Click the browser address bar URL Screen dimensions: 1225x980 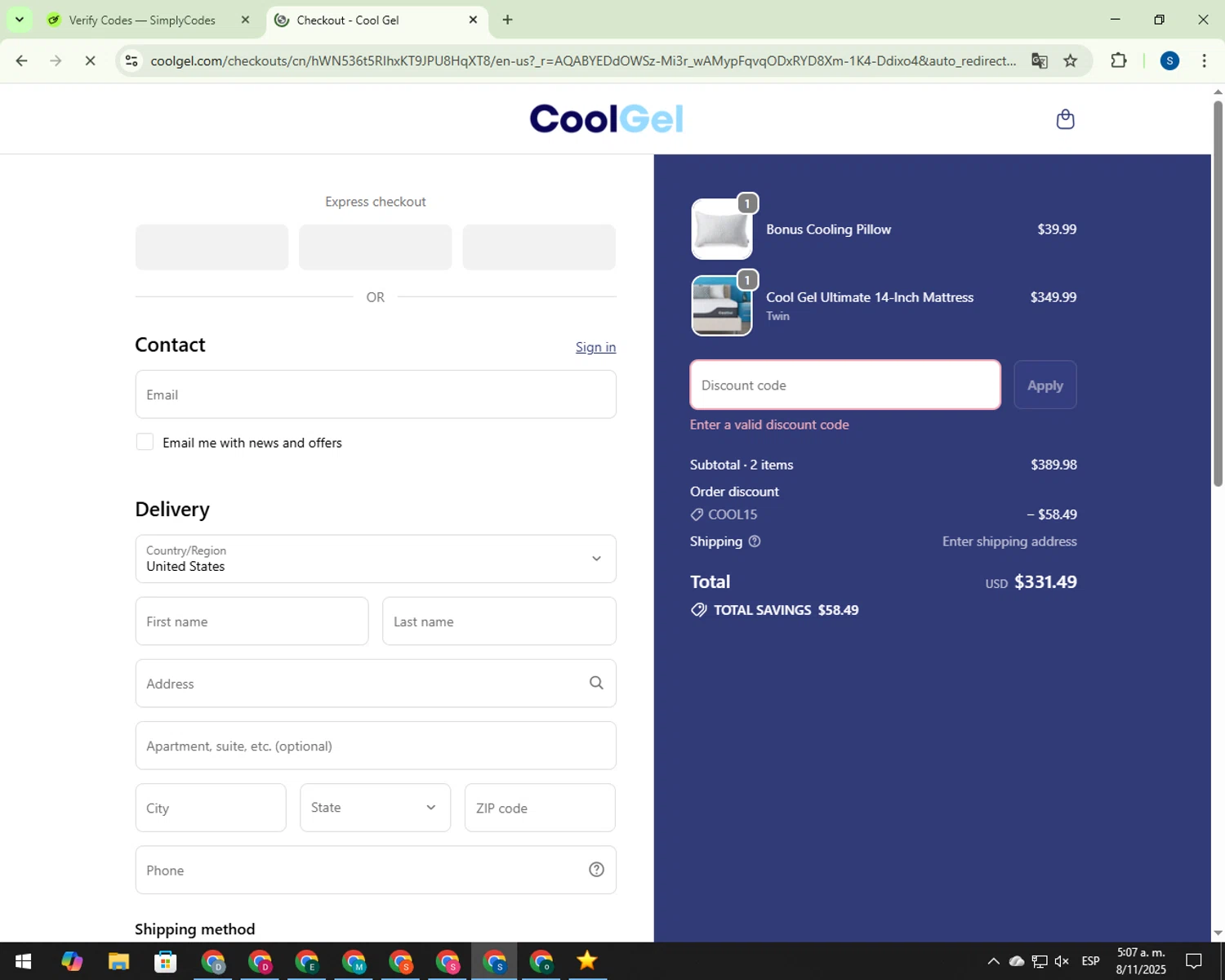pyautogui.click(x=583, y=60)
